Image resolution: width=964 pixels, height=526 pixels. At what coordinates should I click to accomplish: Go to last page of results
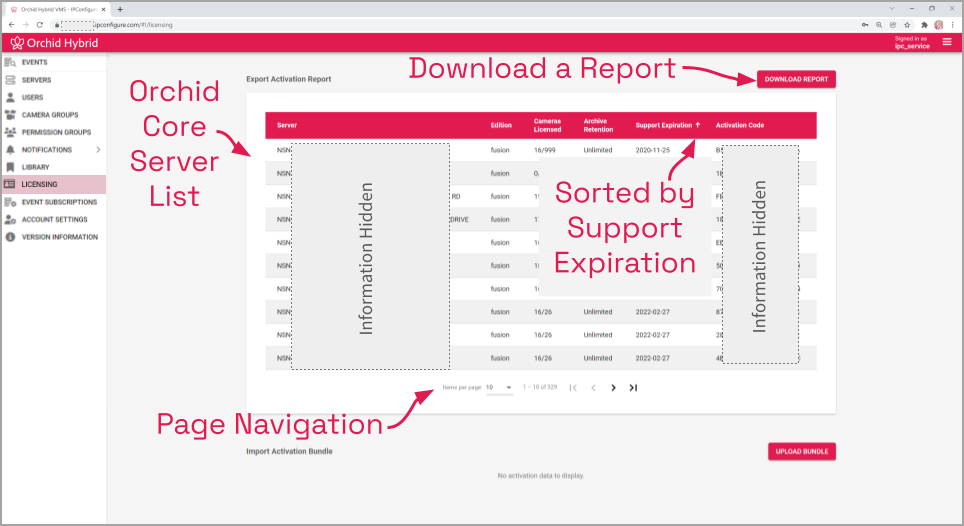pyautogui.click(x=633, y=388)
